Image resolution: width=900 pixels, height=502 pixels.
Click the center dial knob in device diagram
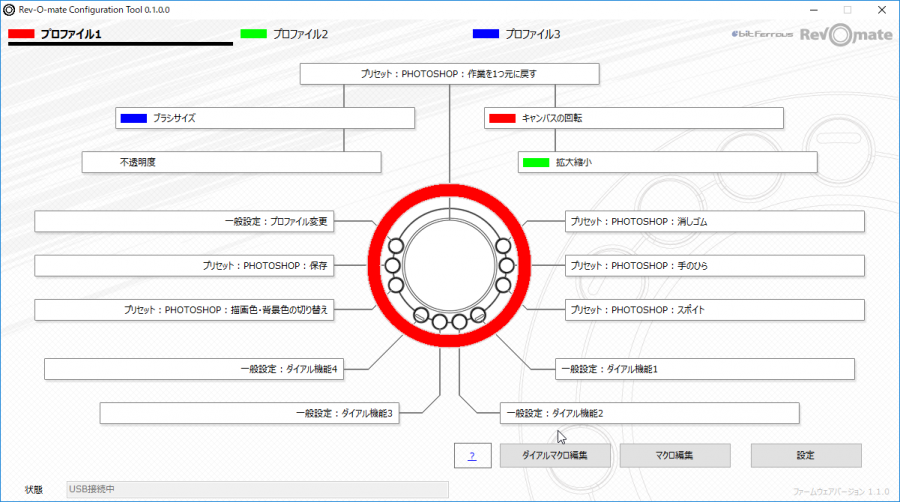pos(449,265)
